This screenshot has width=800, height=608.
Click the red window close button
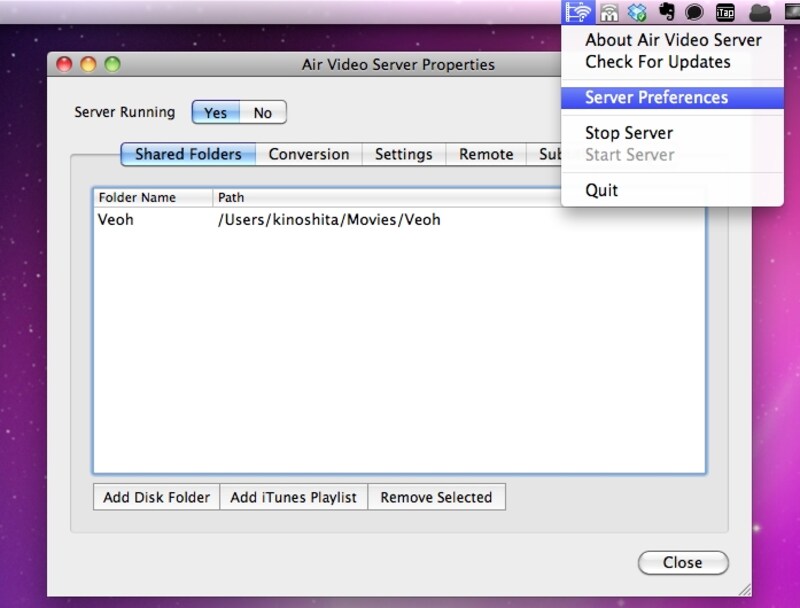click(x=64, y=64)
